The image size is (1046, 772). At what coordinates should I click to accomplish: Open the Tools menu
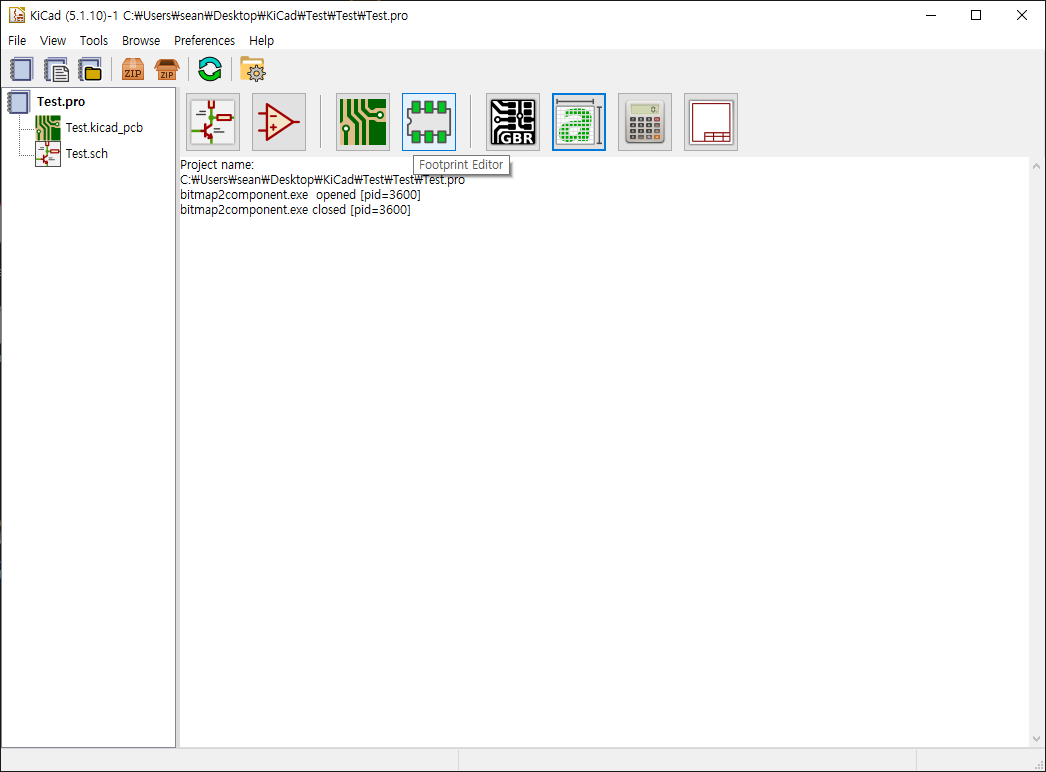pos(93,41)
